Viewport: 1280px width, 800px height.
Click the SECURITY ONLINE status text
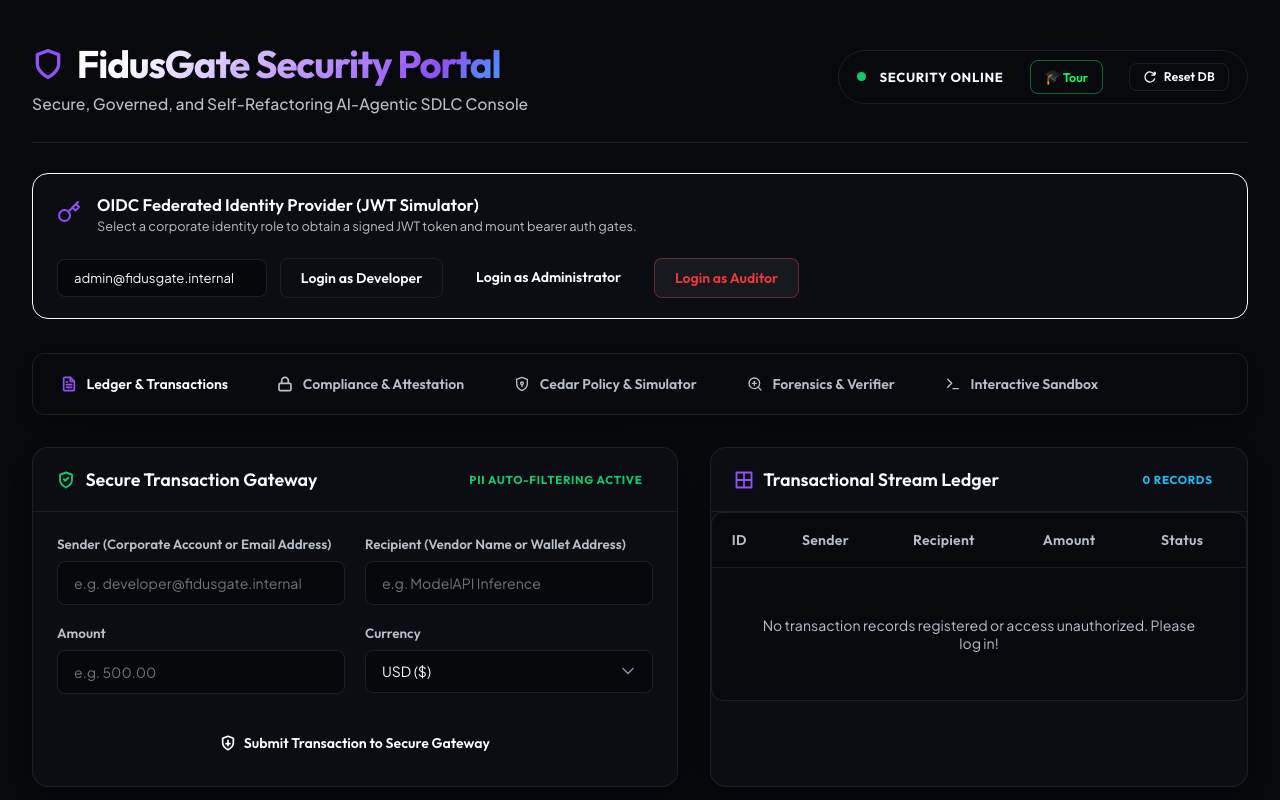(941, 77)
